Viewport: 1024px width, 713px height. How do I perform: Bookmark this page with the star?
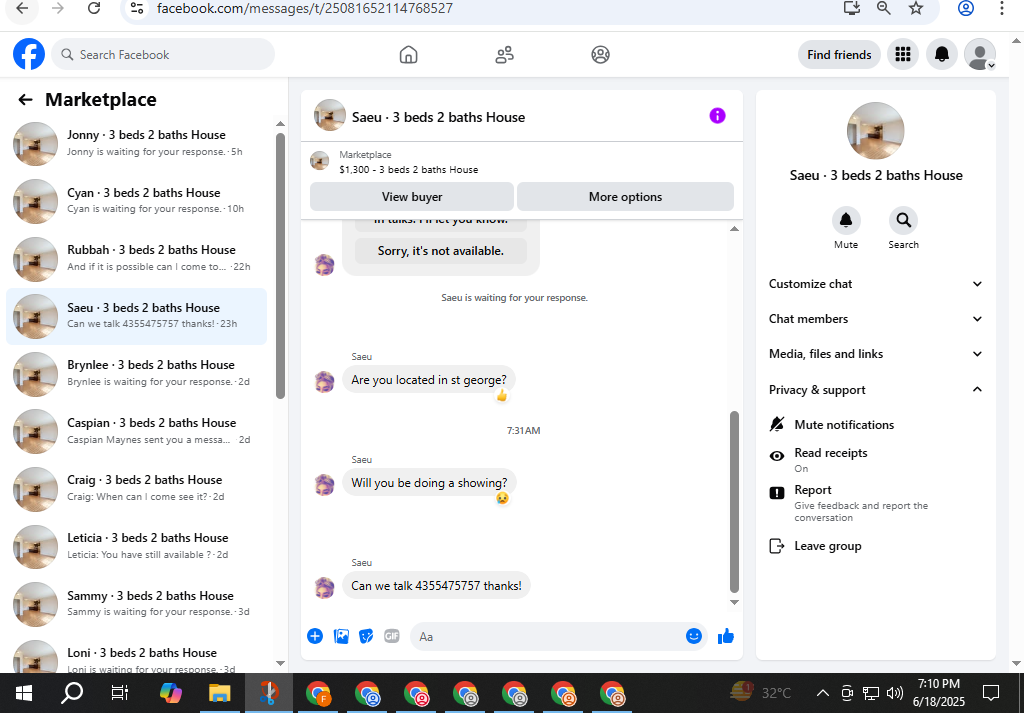coord(916,8)
